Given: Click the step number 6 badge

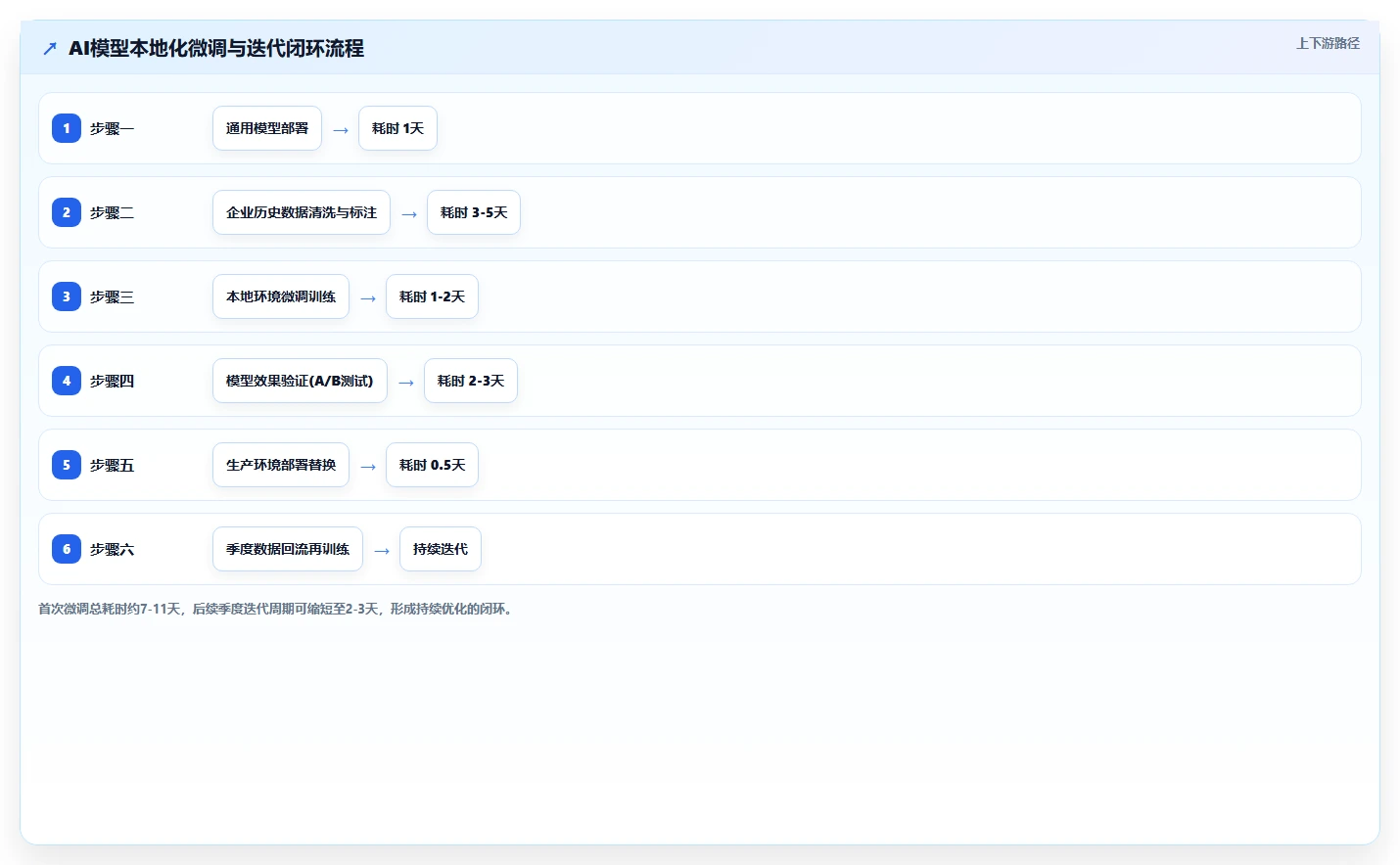Looking at the screenshot, I should [x=67, y=549].
